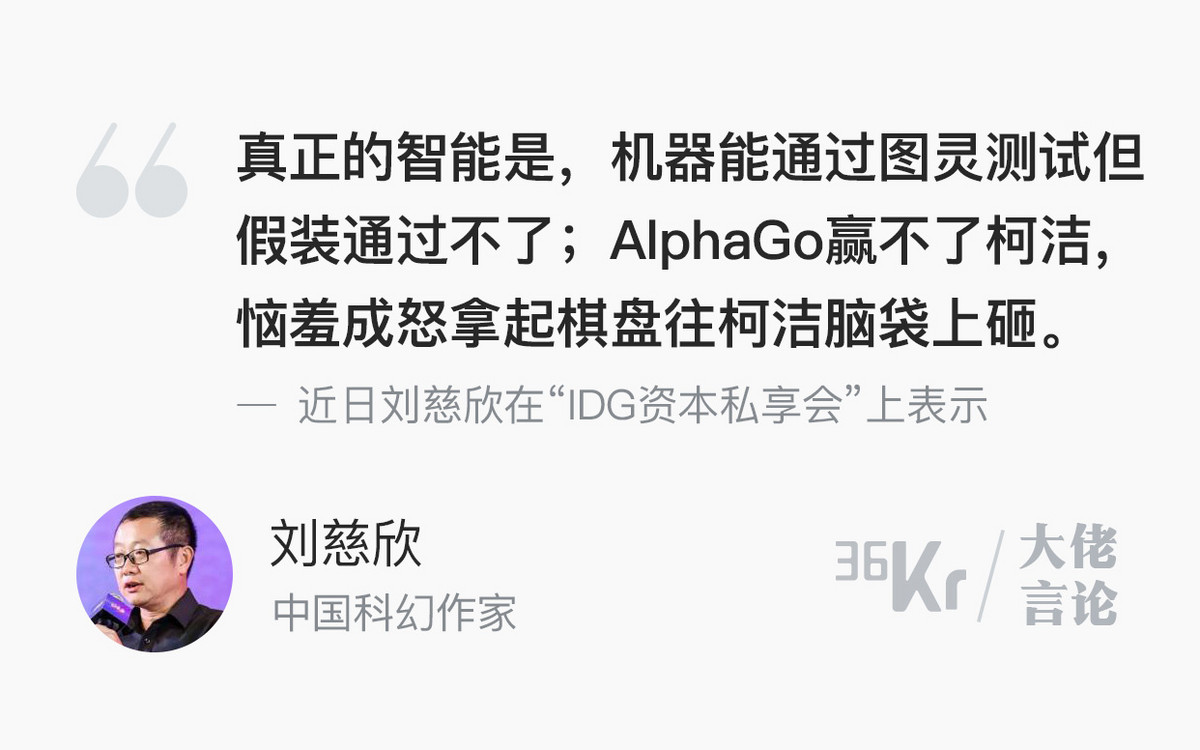Click the 36Kr logo
1200x750 pixels.
(x=901, y=575)
